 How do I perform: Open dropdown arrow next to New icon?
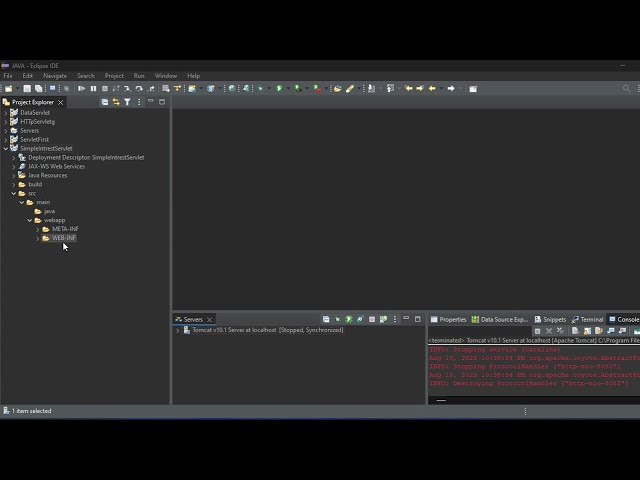(x=17, y=89)
